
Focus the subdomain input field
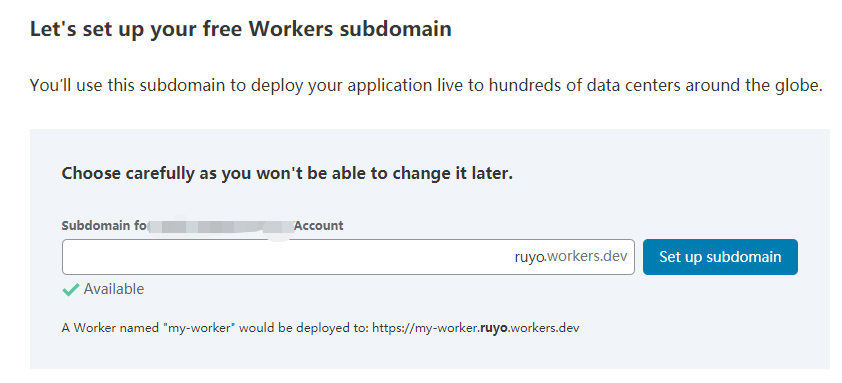pyautogui.click(x=348, y=257)
